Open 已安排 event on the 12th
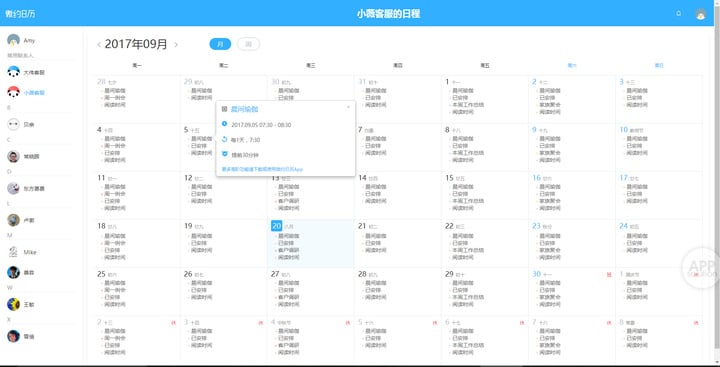Screen dimensions: 720x367 point(200,194)
